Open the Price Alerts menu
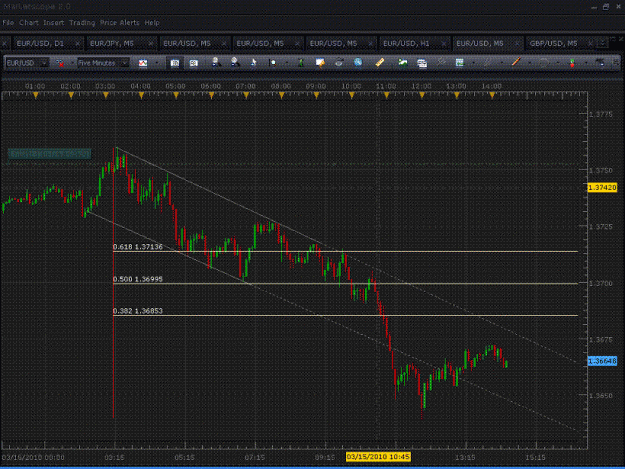 click(120, 23)
